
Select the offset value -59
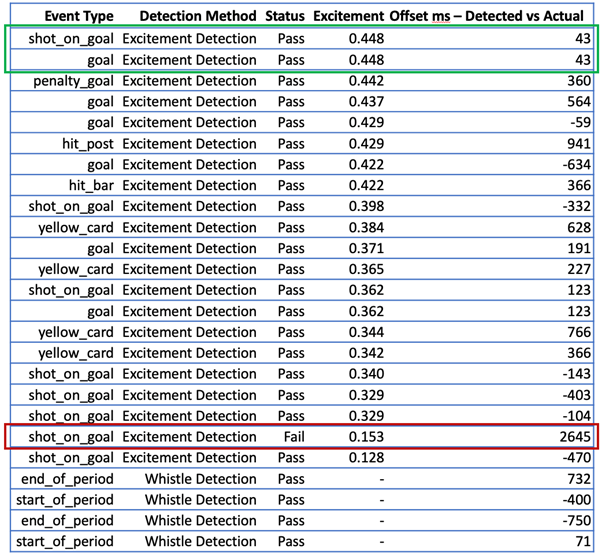pos(580,122)
